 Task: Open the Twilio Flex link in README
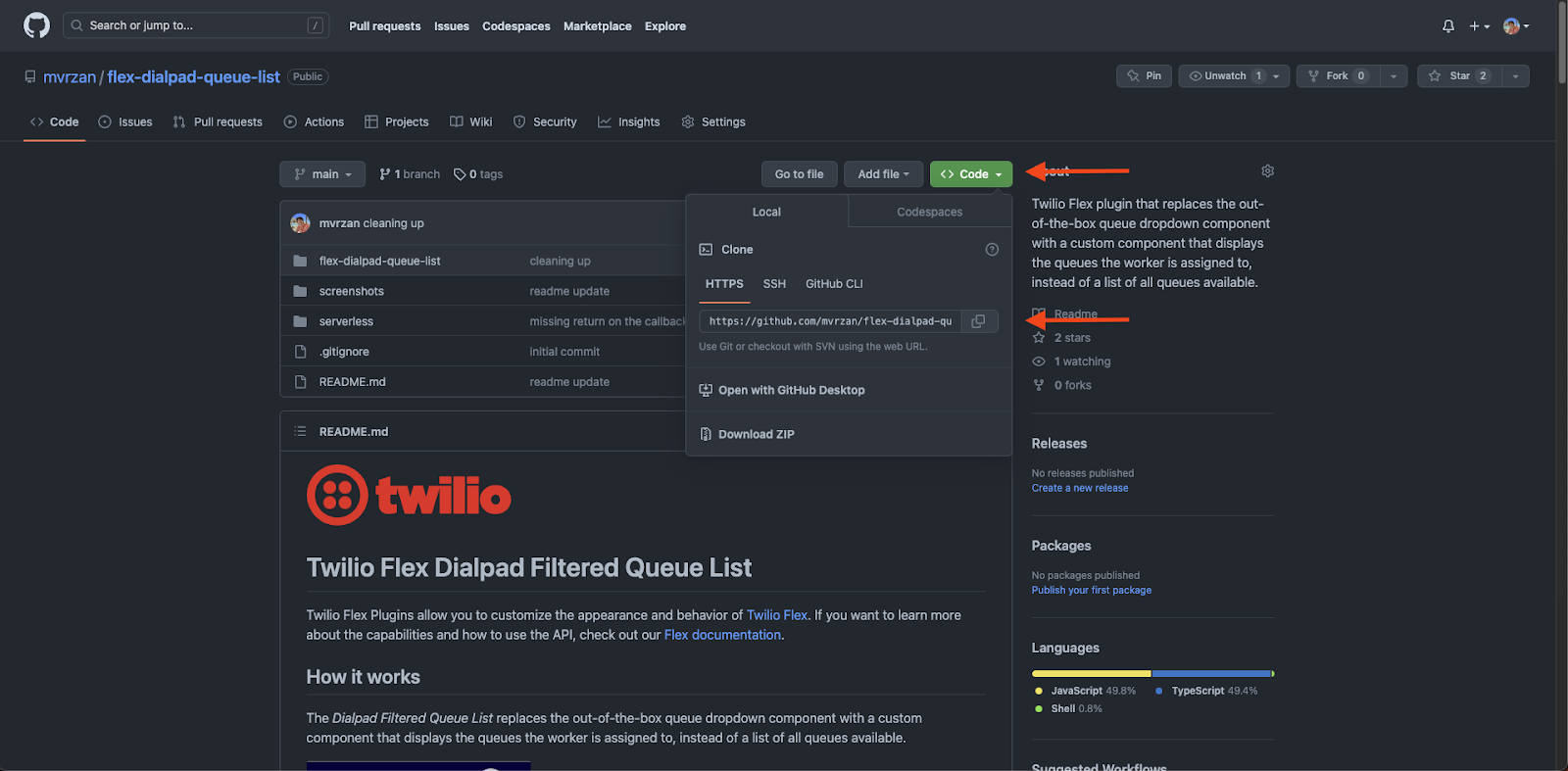(x=777, y=615)
